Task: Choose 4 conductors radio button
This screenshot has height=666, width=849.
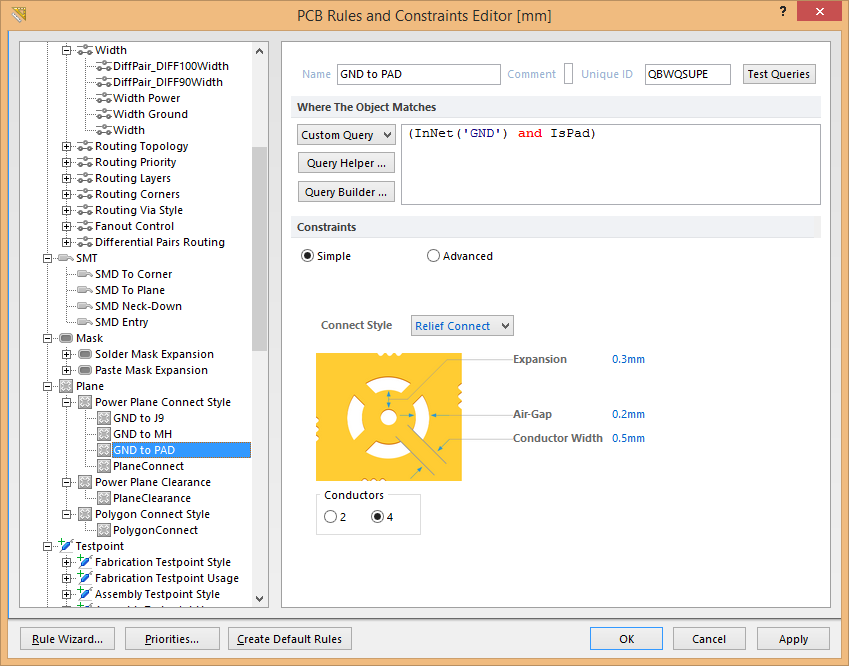Action: click(x=377, y=517)
